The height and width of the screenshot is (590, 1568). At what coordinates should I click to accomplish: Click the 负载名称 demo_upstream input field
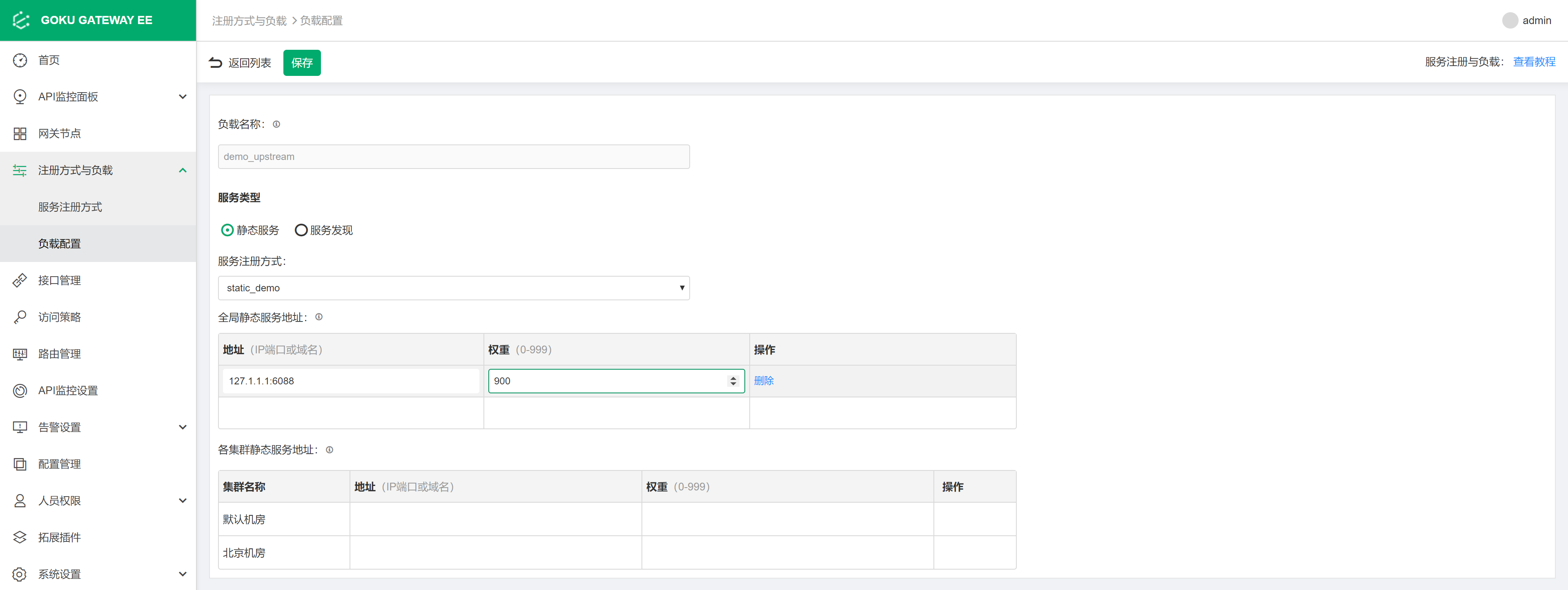[x=454, y=156]
